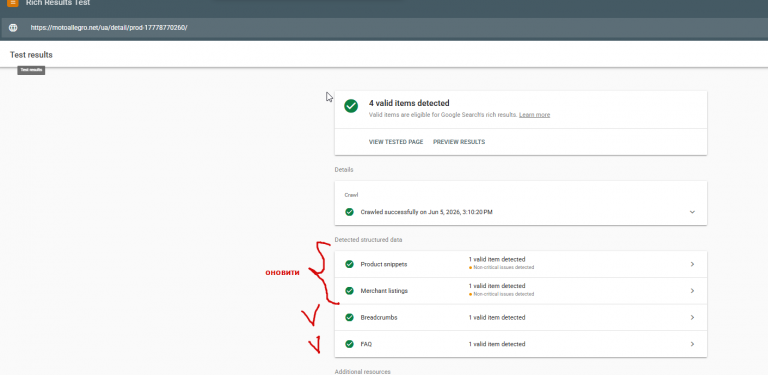Click PREVIEW RESULTS

(459, 142)
